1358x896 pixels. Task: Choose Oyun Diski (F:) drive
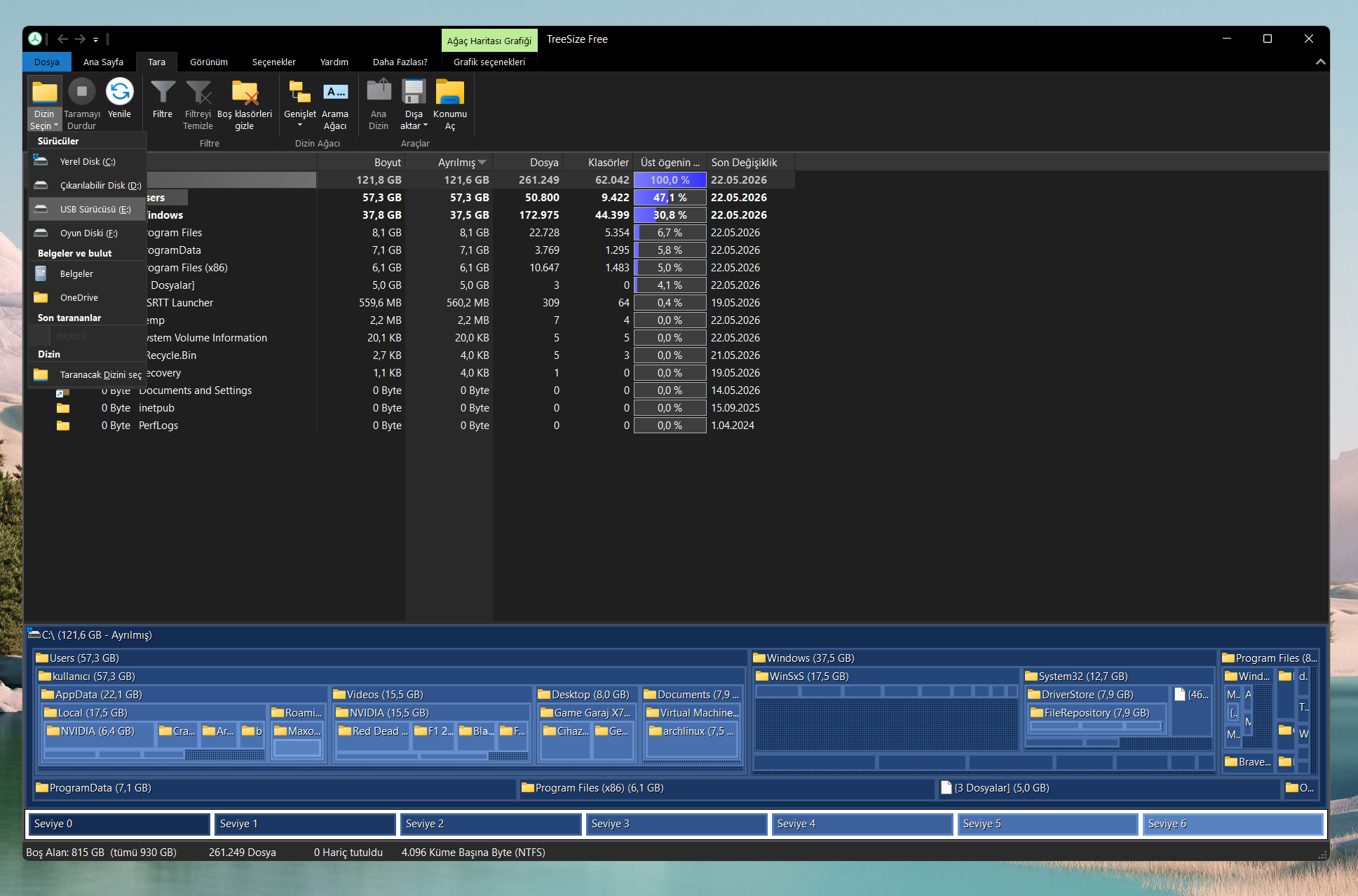tap(87, 233)
